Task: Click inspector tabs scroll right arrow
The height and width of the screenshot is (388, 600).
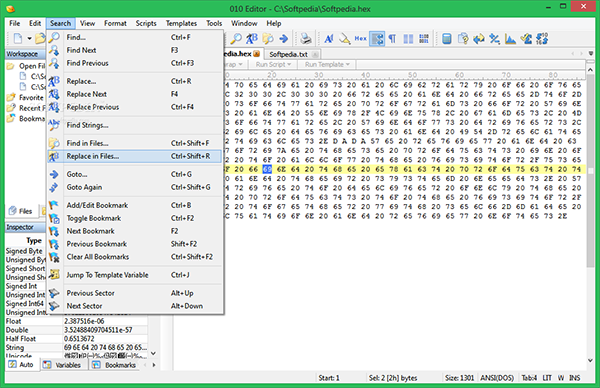Action: click(x=154, y=365)
